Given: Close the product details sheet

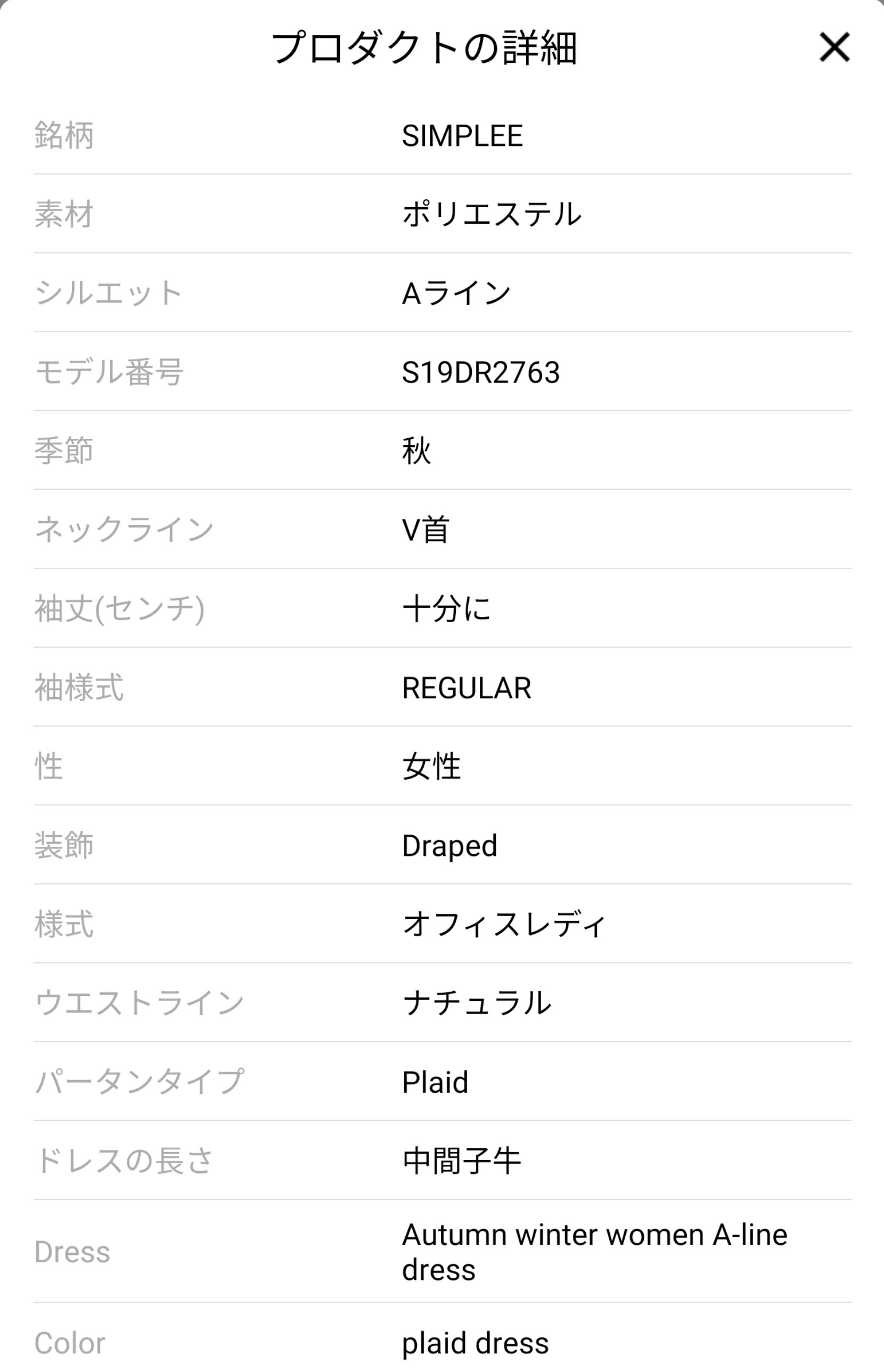Looking at the screenshot, I should click(833, 47).
